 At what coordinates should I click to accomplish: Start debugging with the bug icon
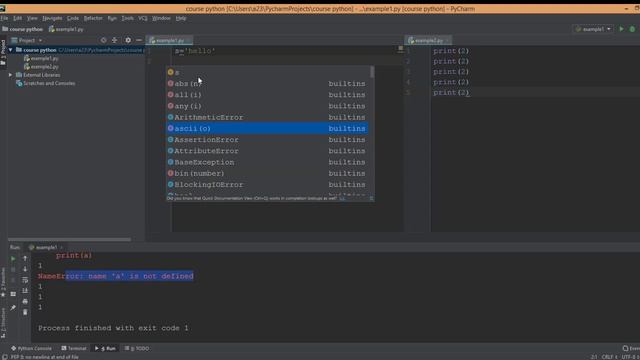632,29
